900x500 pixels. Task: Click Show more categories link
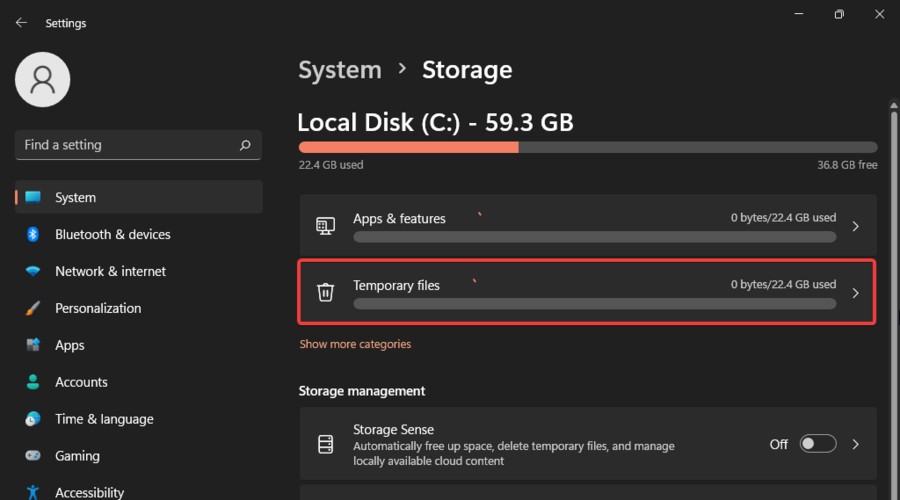tap(355, 344)
